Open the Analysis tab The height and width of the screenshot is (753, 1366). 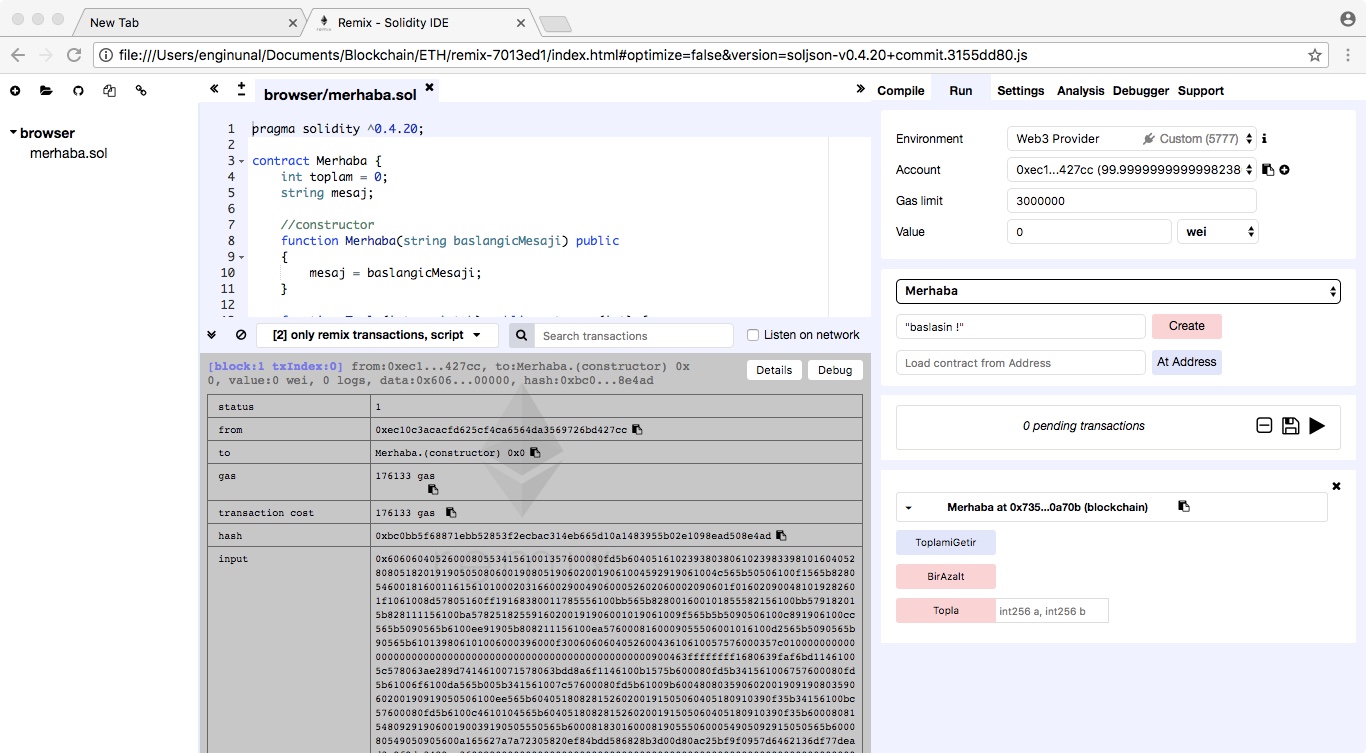(x=1080, y=91)
